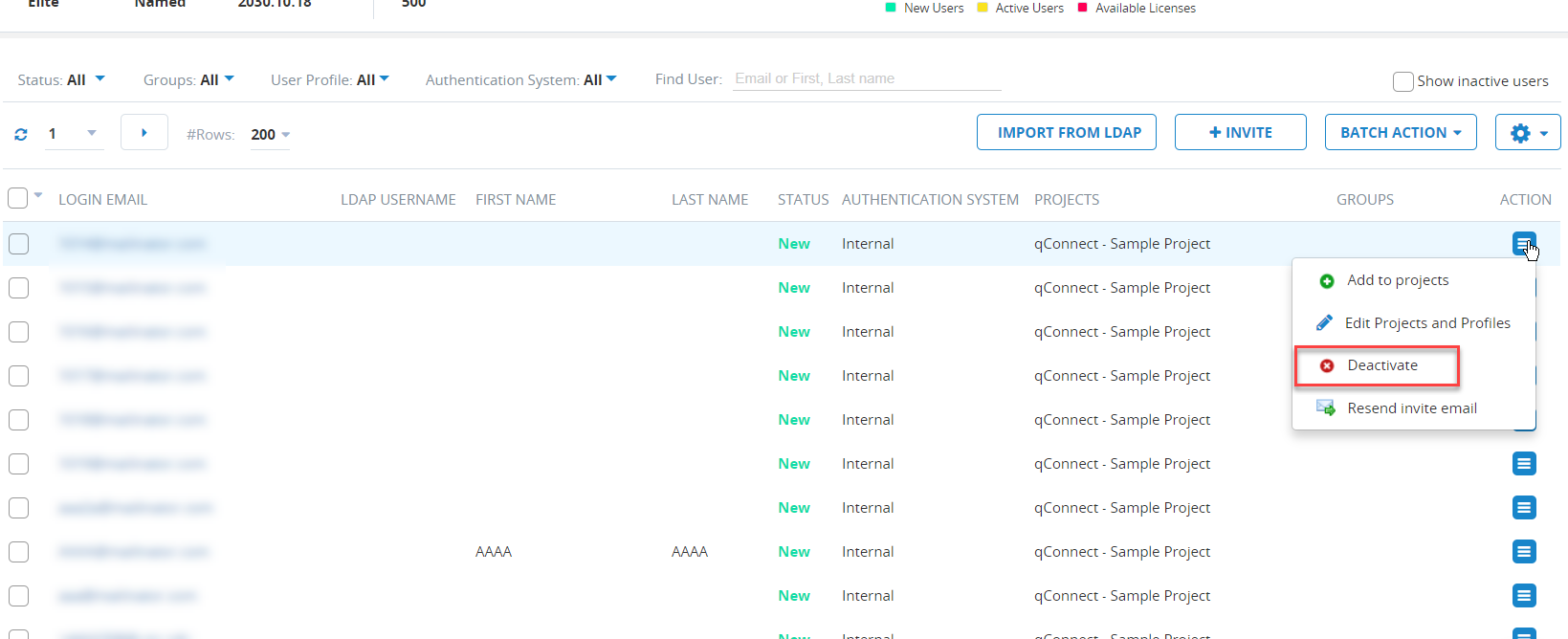
Task: Click the green Add to projects icon
Action: point(1327,281)
